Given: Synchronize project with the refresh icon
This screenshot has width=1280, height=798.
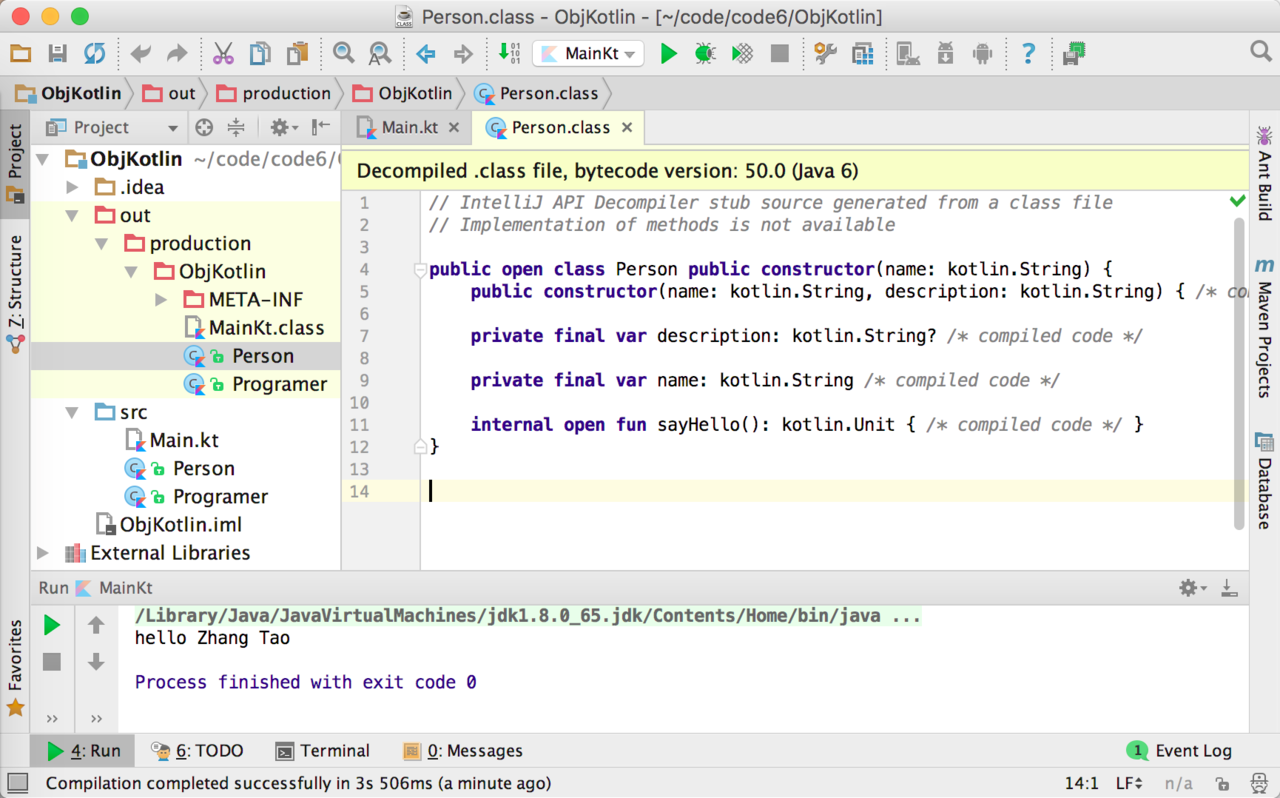Looking at the screenshot, I should point(94,54).
